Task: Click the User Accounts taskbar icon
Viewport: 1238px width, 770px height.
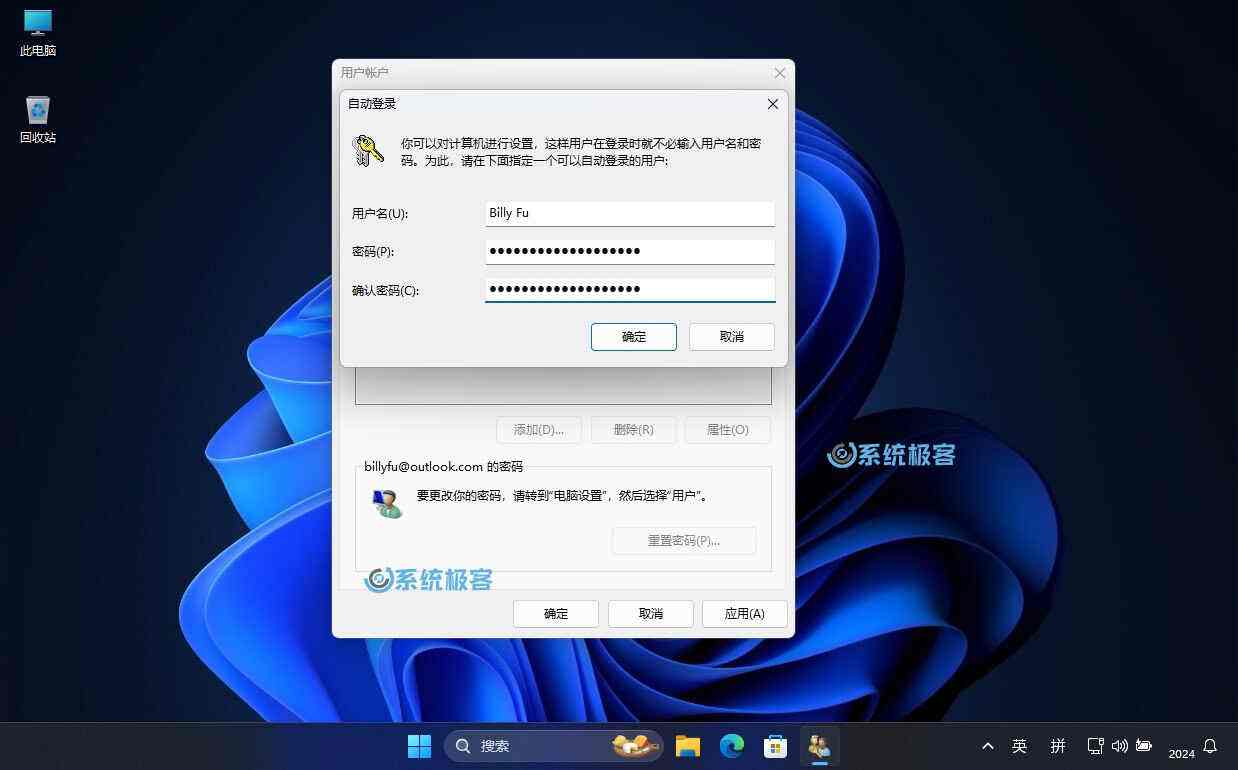Action: click(x=820, y=746)
